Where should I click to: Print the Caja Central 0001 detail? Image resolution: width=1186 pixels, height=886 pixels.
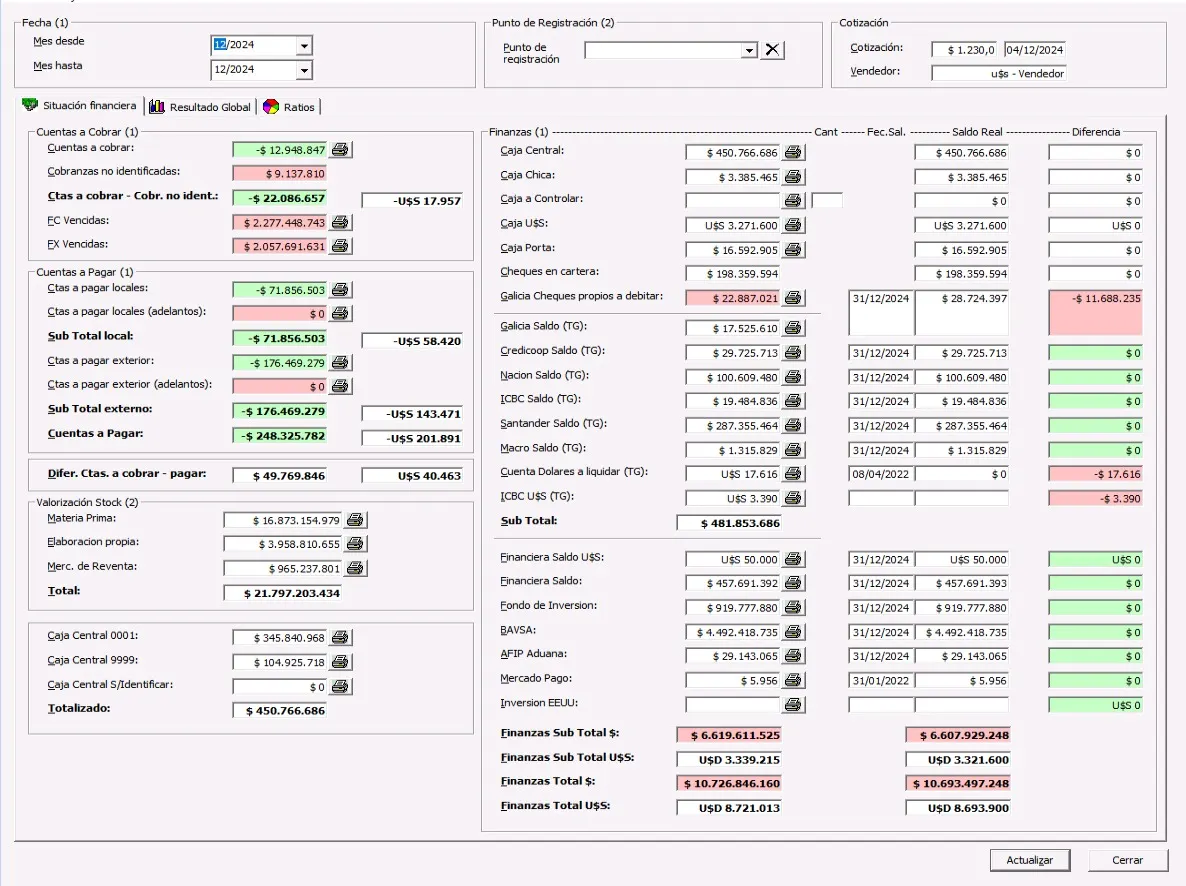[340, 637]
